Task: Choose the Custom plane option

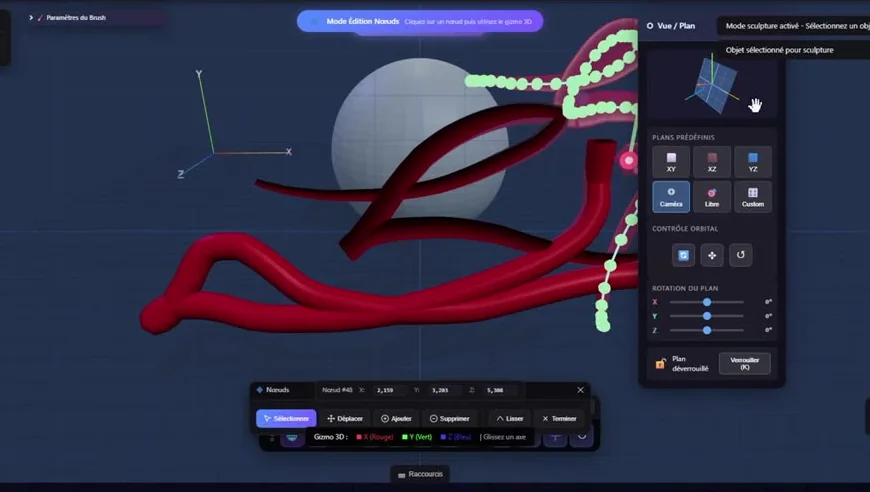Action: (752, 196)
